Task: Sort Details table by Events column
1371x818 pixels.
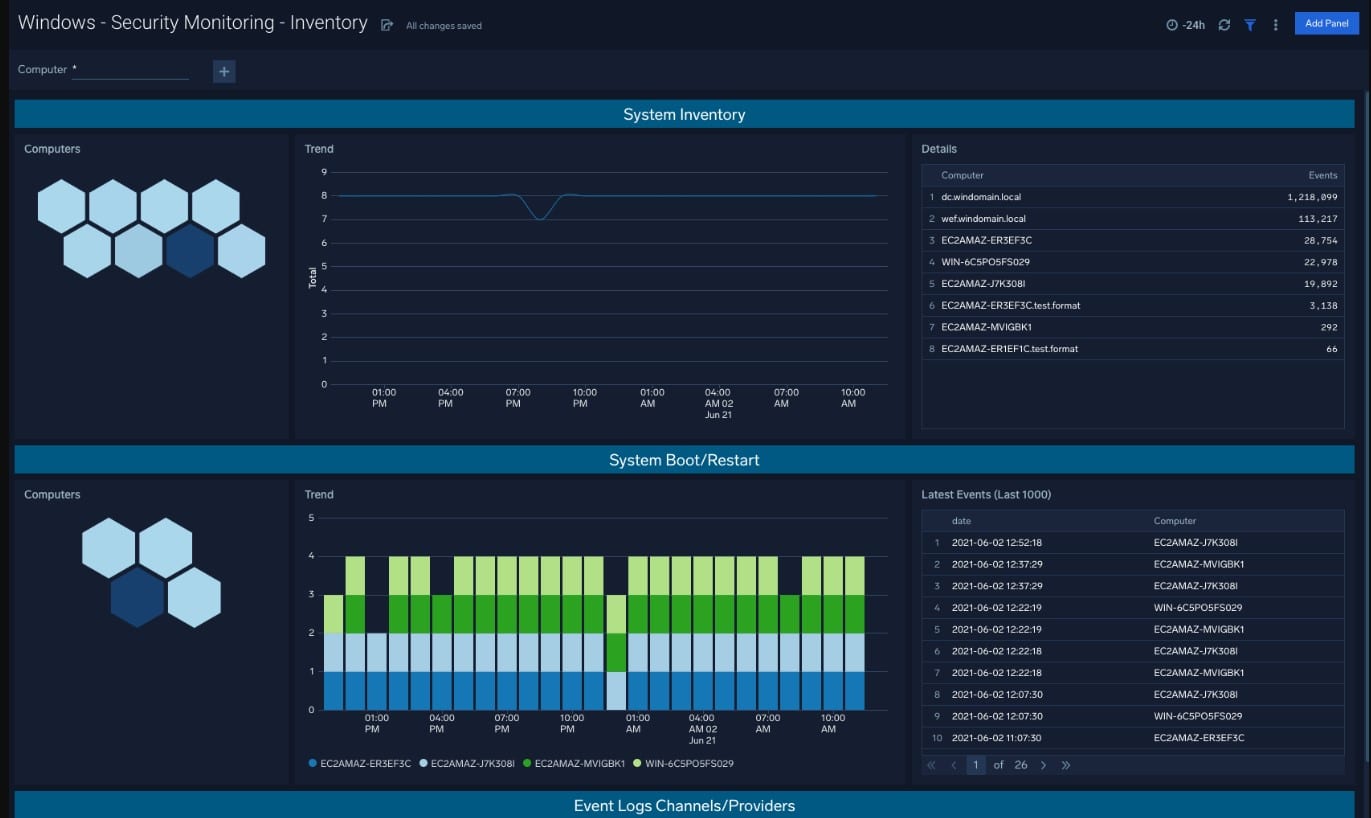Action: [1322, 175]
